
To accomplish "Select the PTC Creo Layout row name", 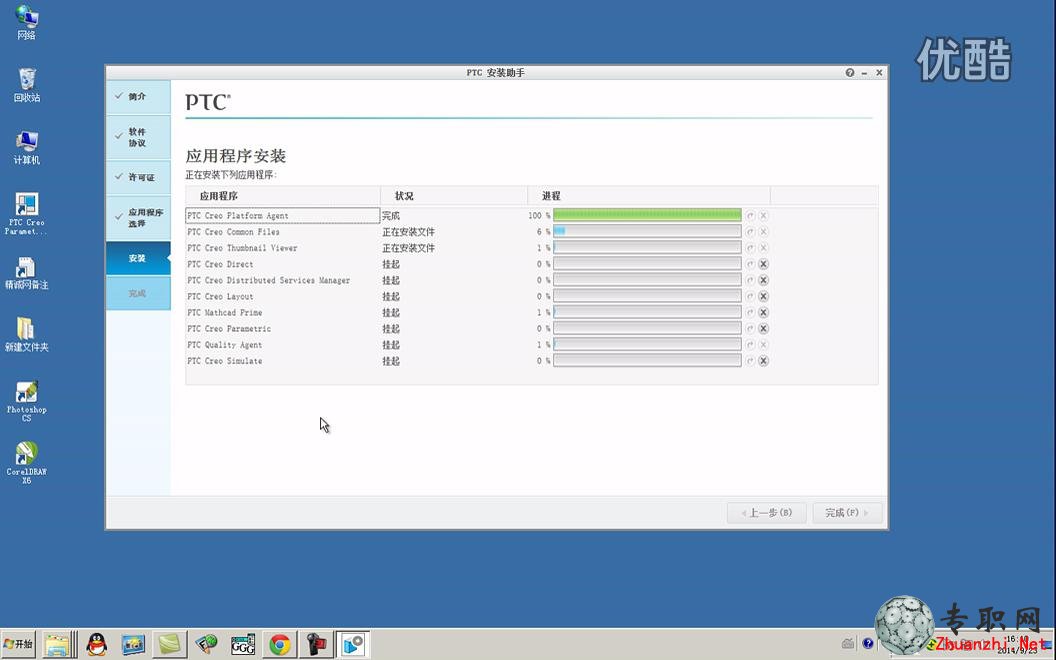I will pyautogui.click(x=220, y=296).
